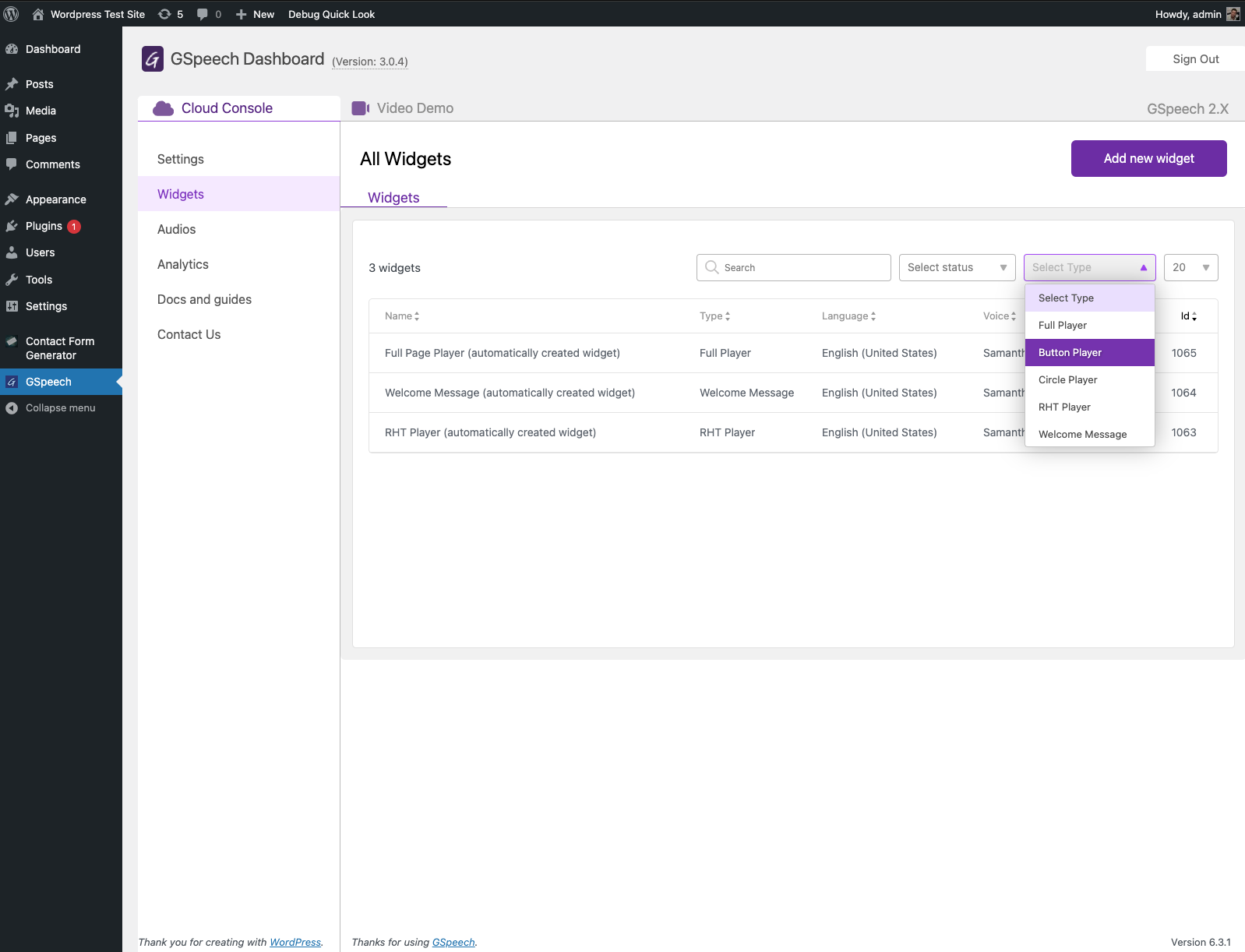
Task: Click the GSpeech sidebar menu icon
Action: tap(12, 382)
